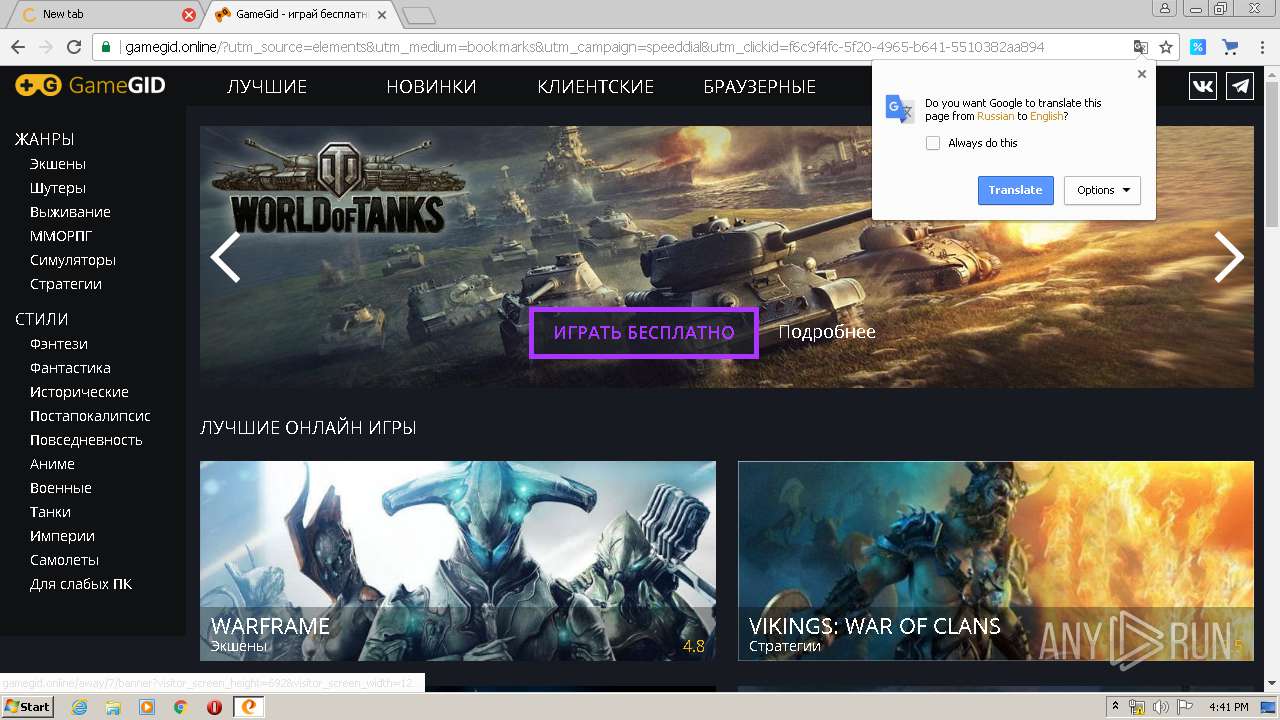The width and height of the screenshot is (1280, 720).
Task: Select the ММОРПГ genre
Action: (59, 236)
